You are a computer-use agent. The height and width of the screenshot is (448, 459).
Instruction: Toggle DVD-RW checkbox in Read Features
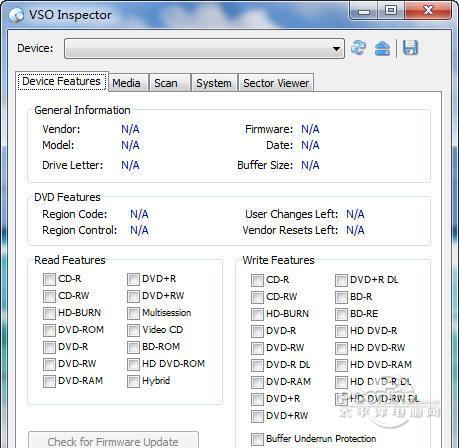coord(49,364)
